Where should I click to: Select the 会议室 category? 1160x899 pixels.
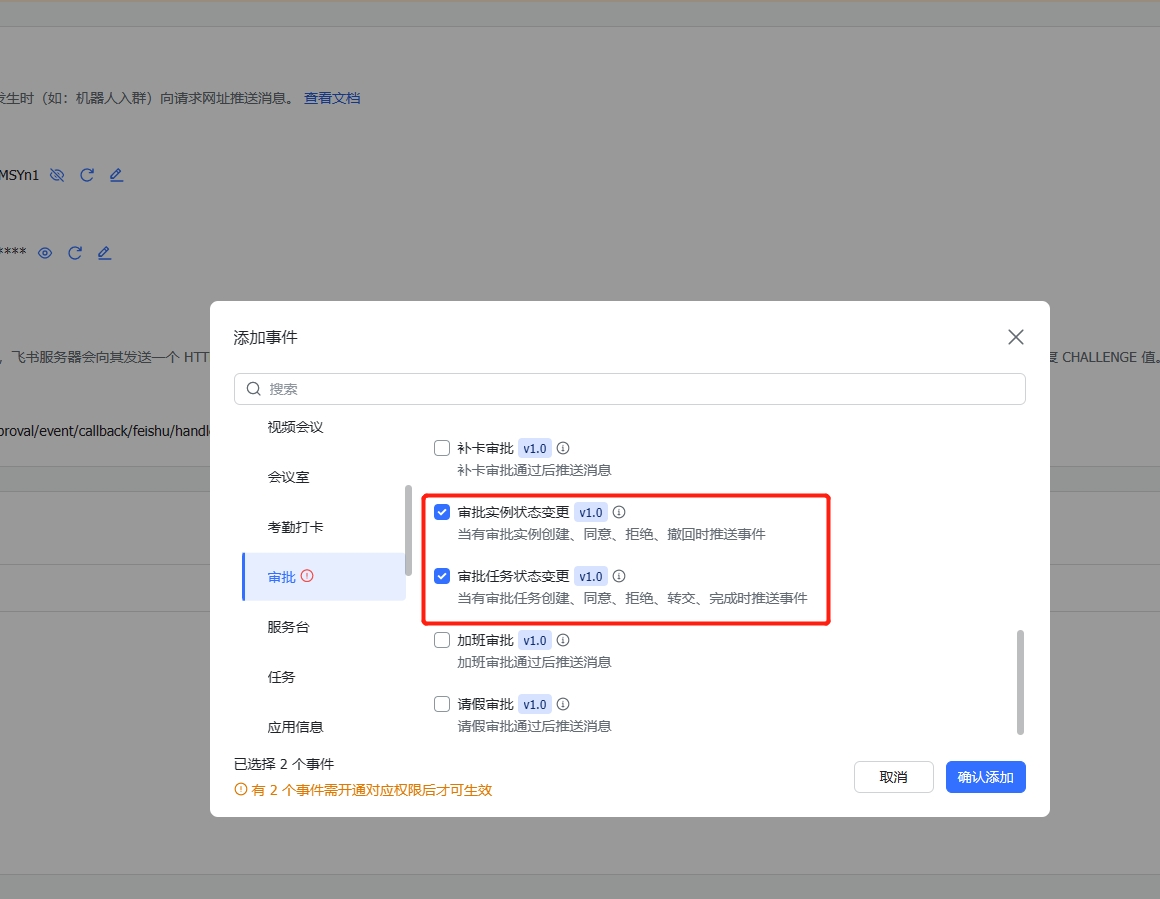289,477
